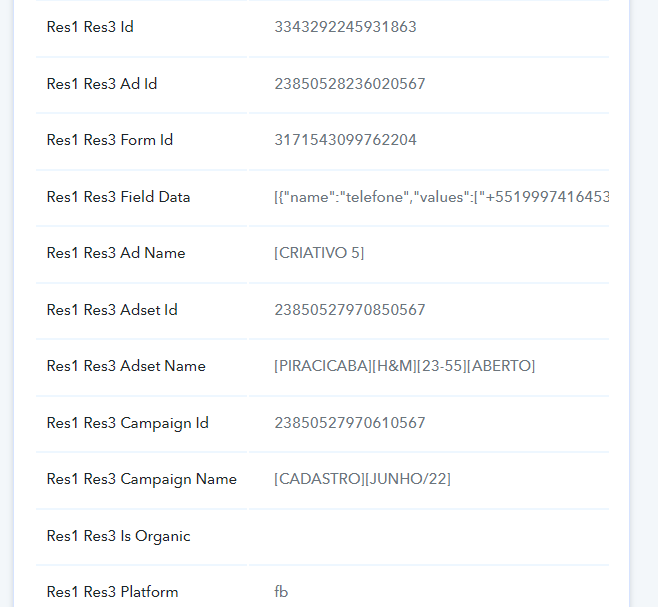
Task: Click the Res1 Res3 Adset Name label
Action: (126, 366)
